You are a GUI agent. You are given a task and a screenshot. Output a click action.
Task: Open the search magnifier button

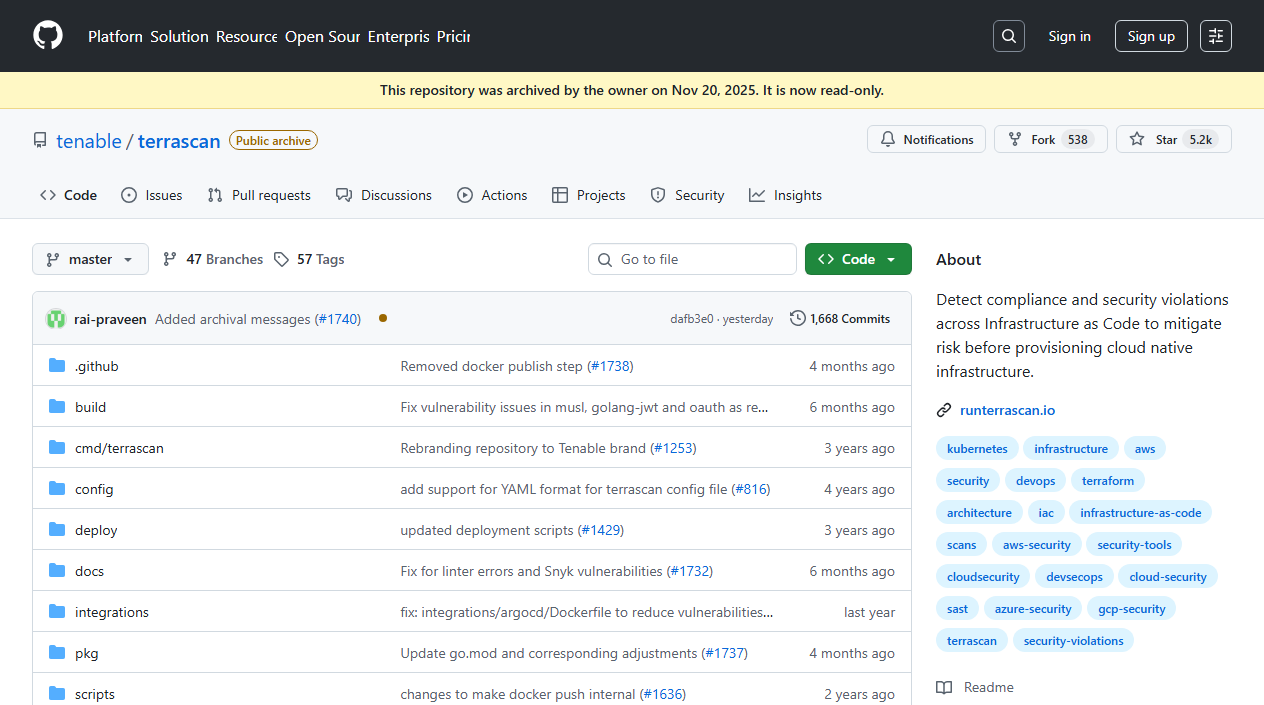pyautogui.click(x=1009, y=36)
